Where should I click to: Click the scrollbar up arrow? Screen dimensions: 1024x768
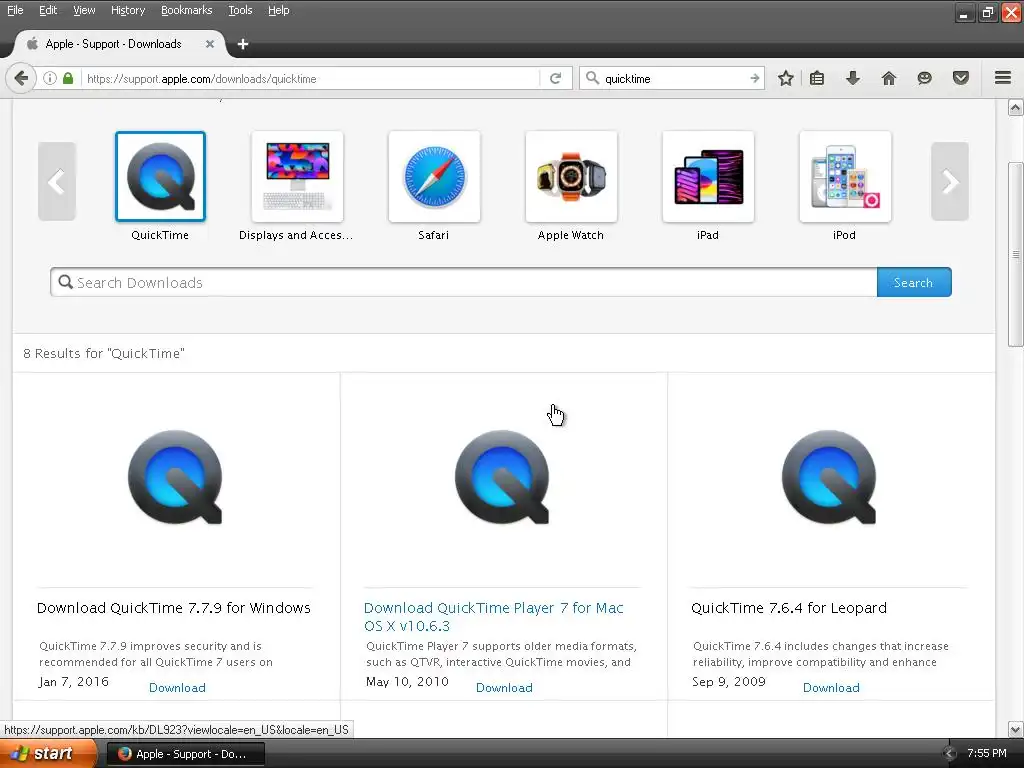click(x=1016, y=108)
